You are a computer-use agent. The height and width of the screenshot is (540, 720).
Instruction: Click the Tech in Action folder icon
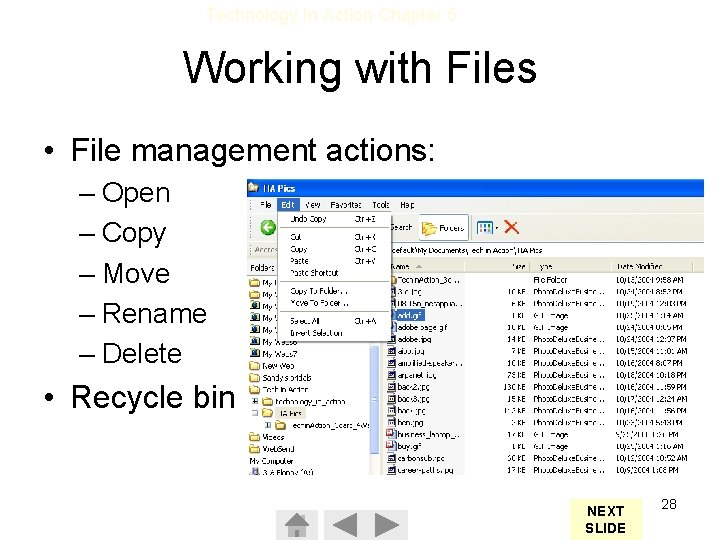click(x=254, y=389)
